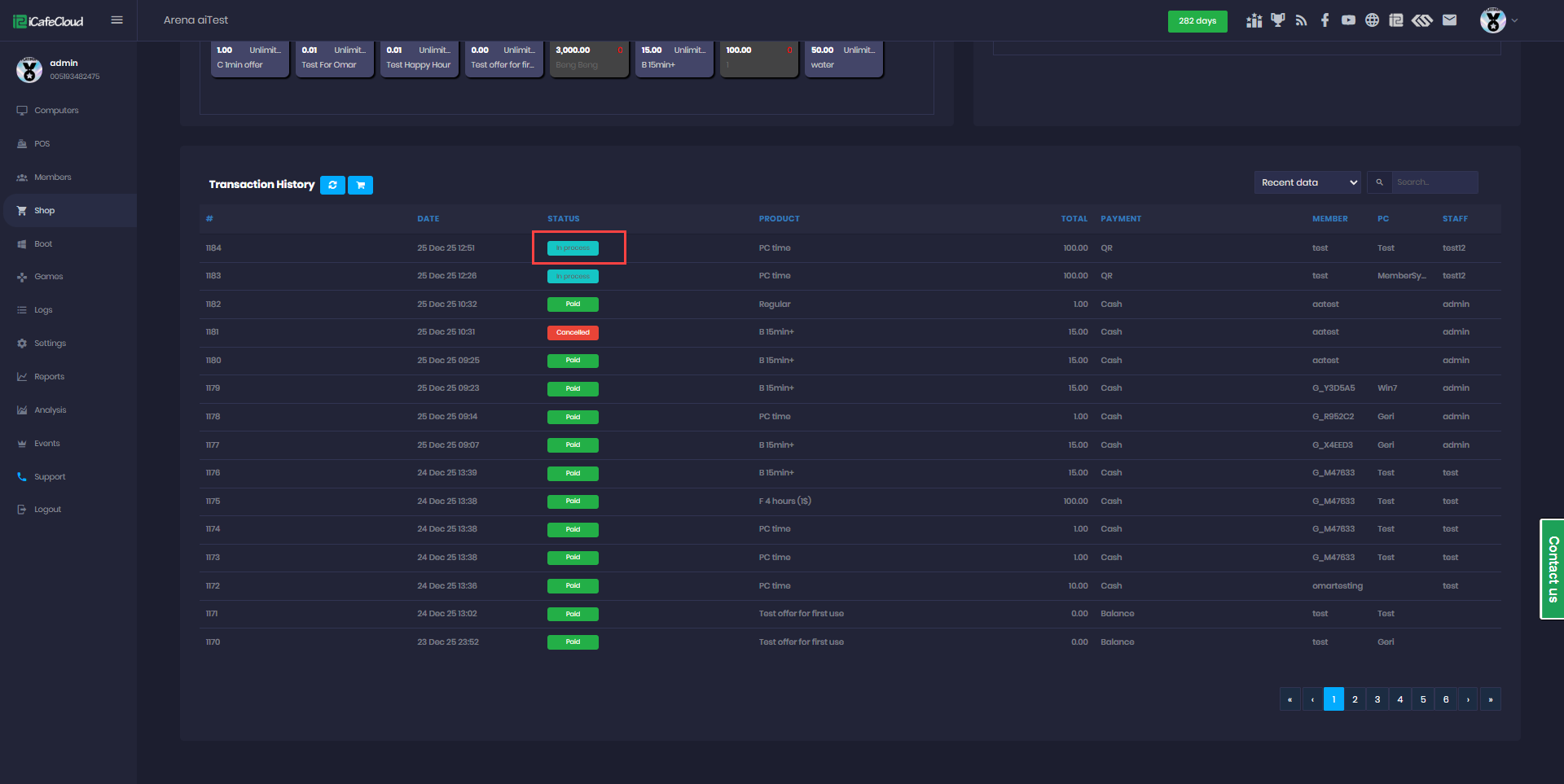Click the 282 days license button

click(x=1197, y=21)
